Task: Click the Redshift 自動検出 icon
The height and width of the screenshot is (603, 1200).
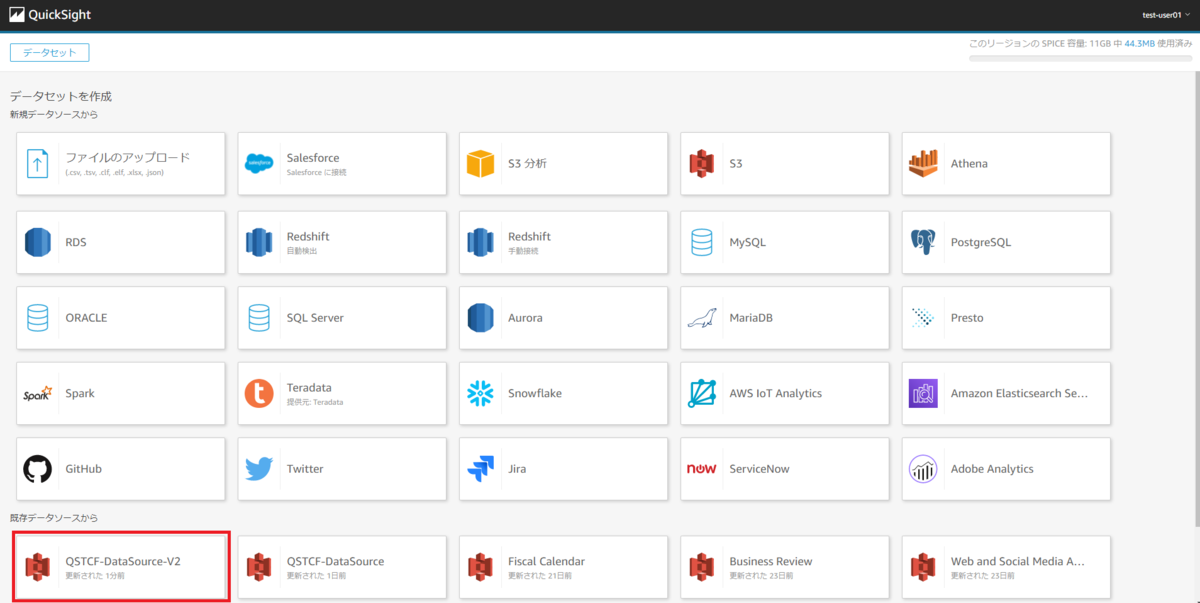Action: point(259,241)
